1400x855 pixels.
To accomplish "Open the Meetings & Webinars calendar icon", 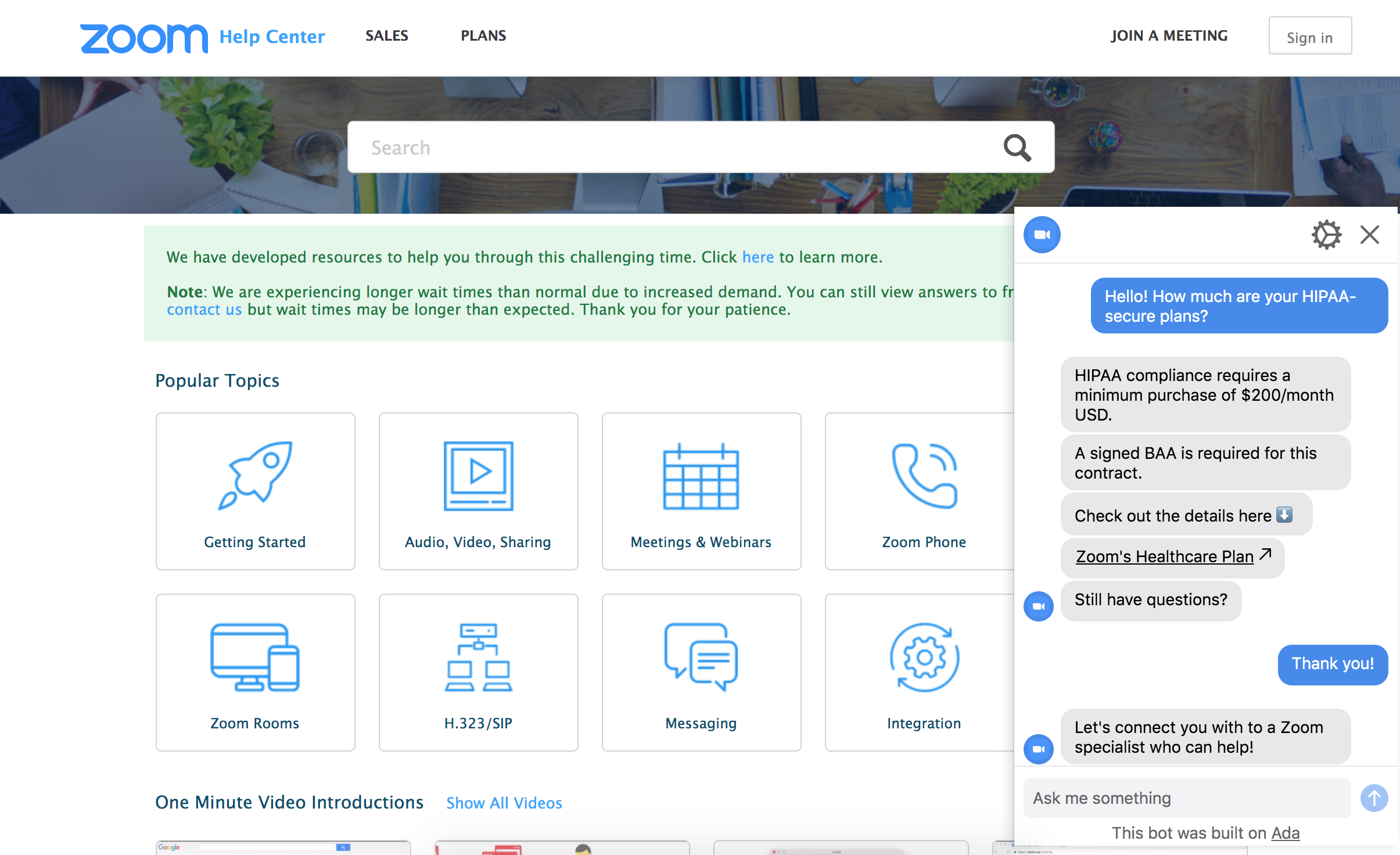I will (x=701, y=476).
